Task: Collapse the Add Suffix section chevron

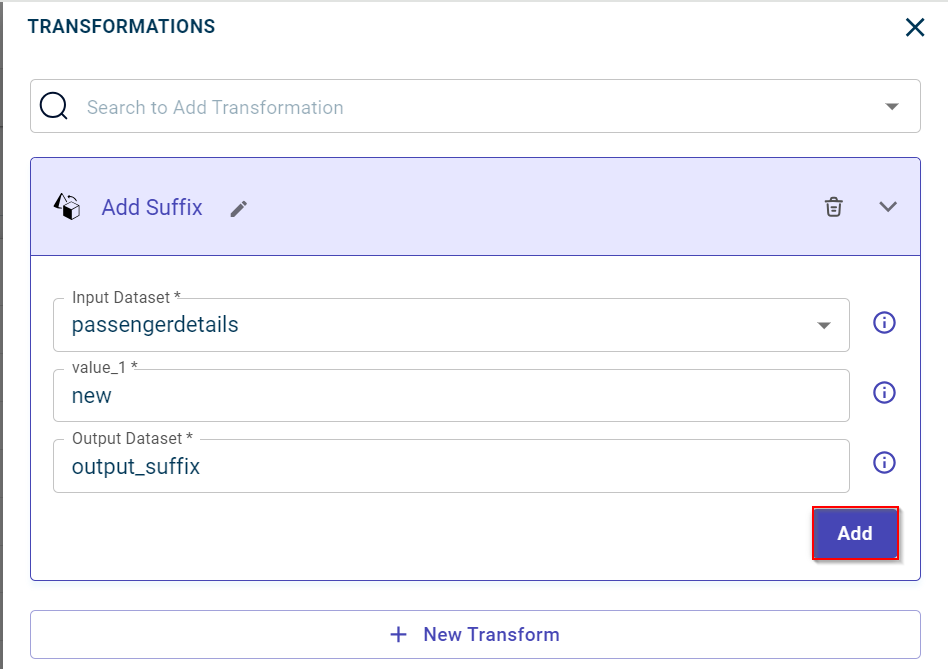Action: 887,207
